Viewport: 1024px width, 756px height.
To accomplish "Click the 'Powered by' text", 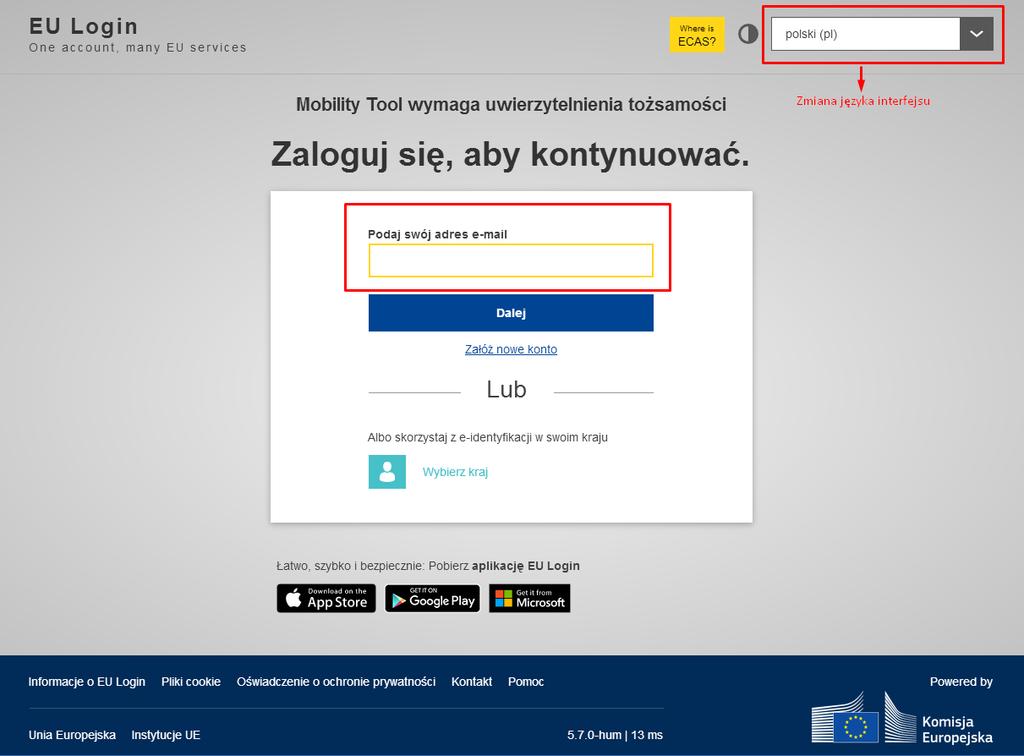I will coord(961,682).
